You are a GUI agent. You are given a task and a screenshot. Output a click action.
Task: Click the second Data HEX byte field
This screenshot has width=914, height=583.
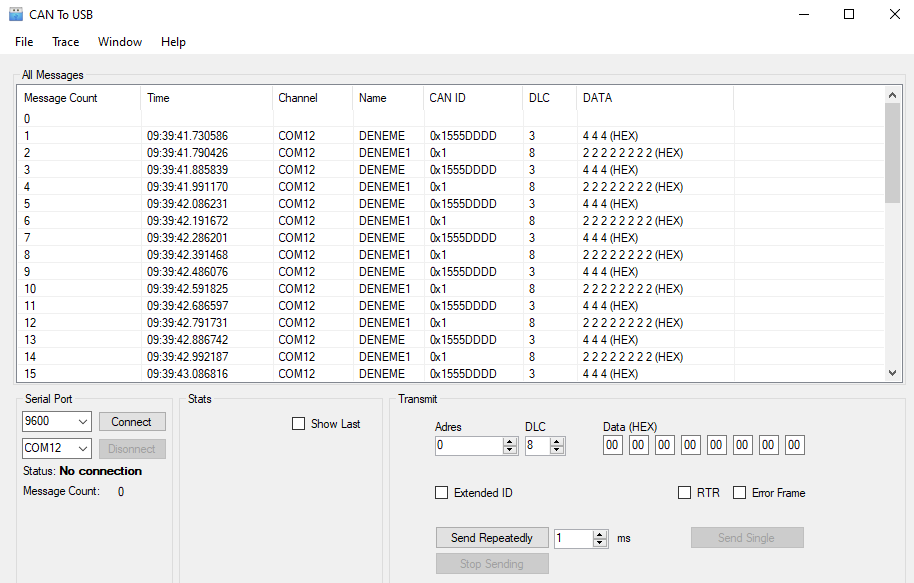[x=638, y=445]
